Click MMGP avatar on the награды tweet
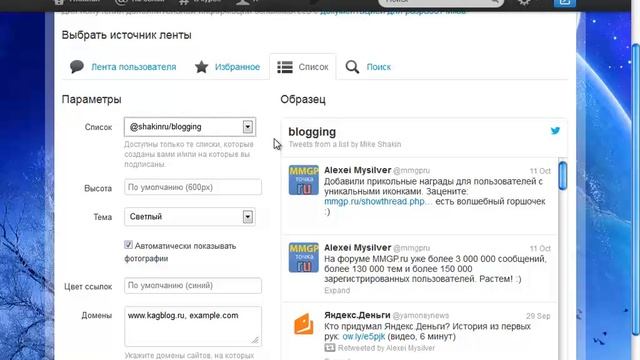This screenshot has width=640, height=360. [303, 180]
